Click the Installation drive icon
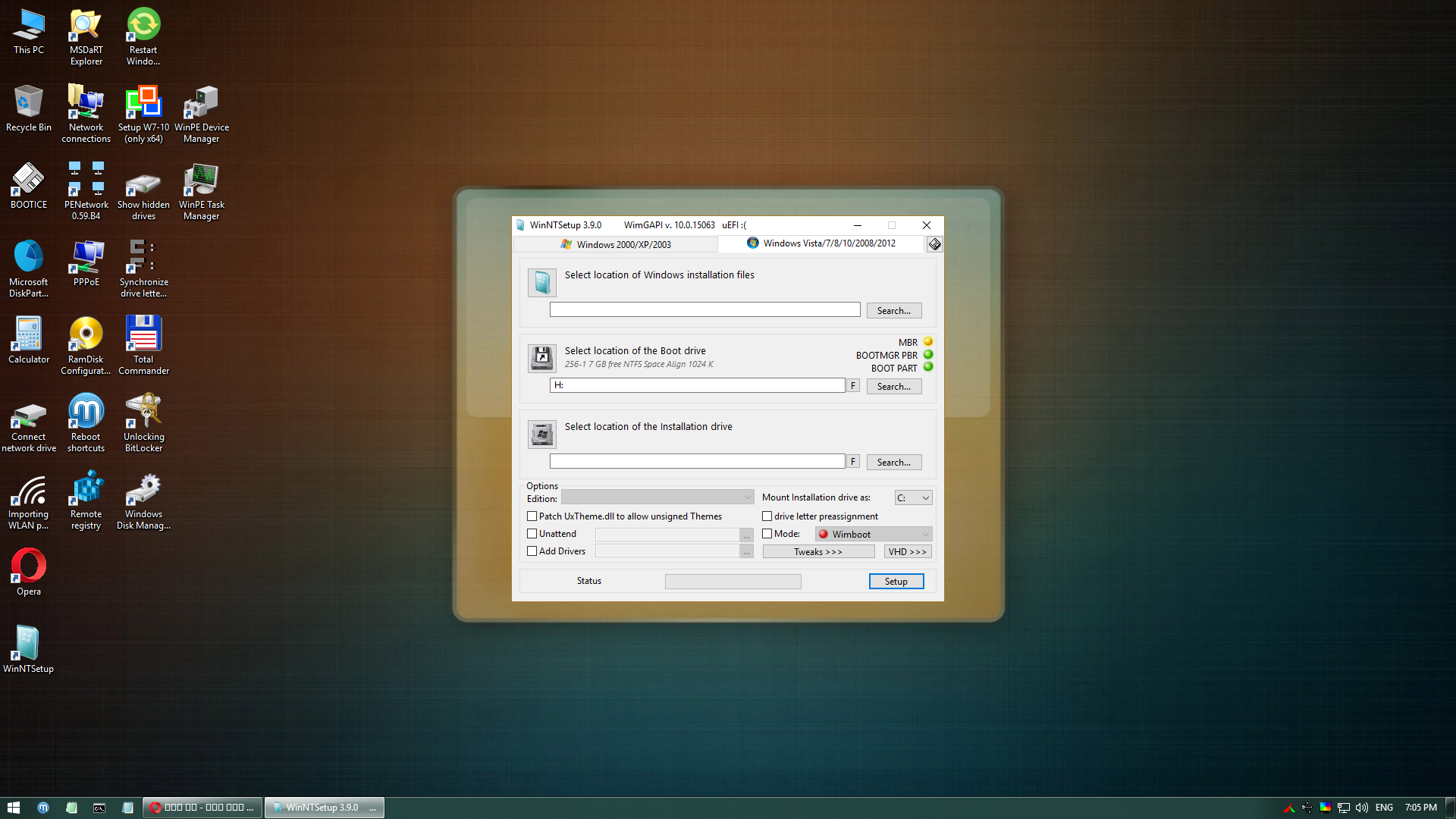The image size is (1456, 819). click(541, 434)
